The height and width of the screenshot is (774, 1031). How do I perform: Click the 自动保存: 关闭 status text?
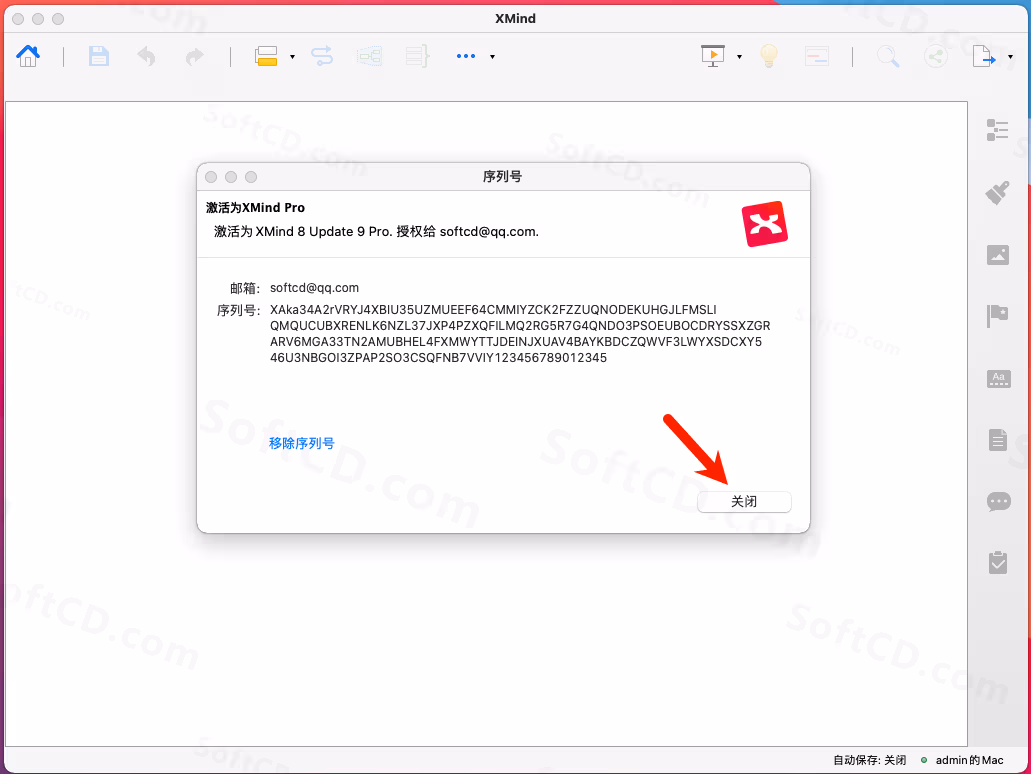point(869,760)
